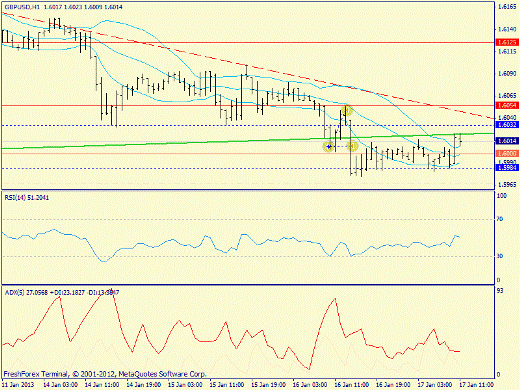Screen dimensions: 520x390
Task: Select the yellow trade marker with the blue arrow
Action: pyautogui.click(x=329, y=146)
